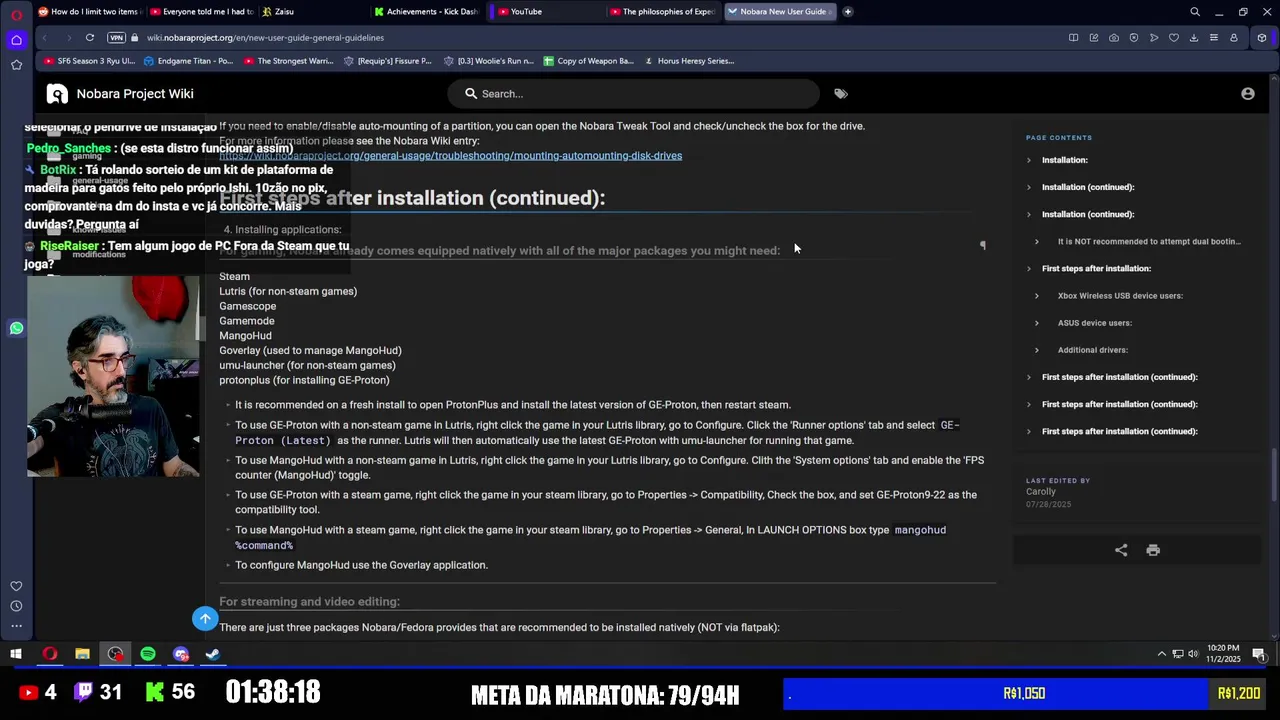Open the tags browser icon
Image resolution: width=1280 pixels, height=720 pixels.
coord(841,94)
